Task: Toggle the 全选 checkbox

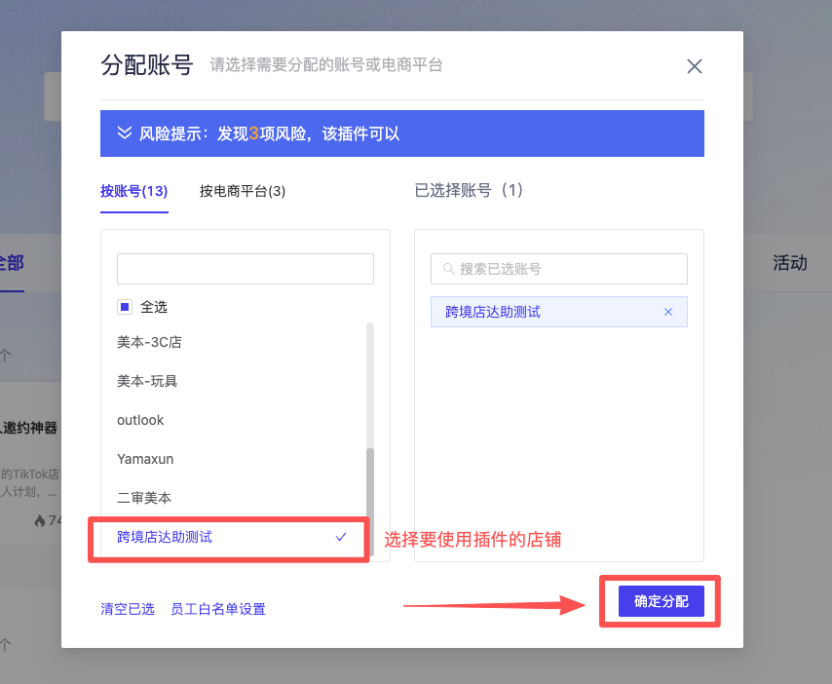Action: point(125,307)
